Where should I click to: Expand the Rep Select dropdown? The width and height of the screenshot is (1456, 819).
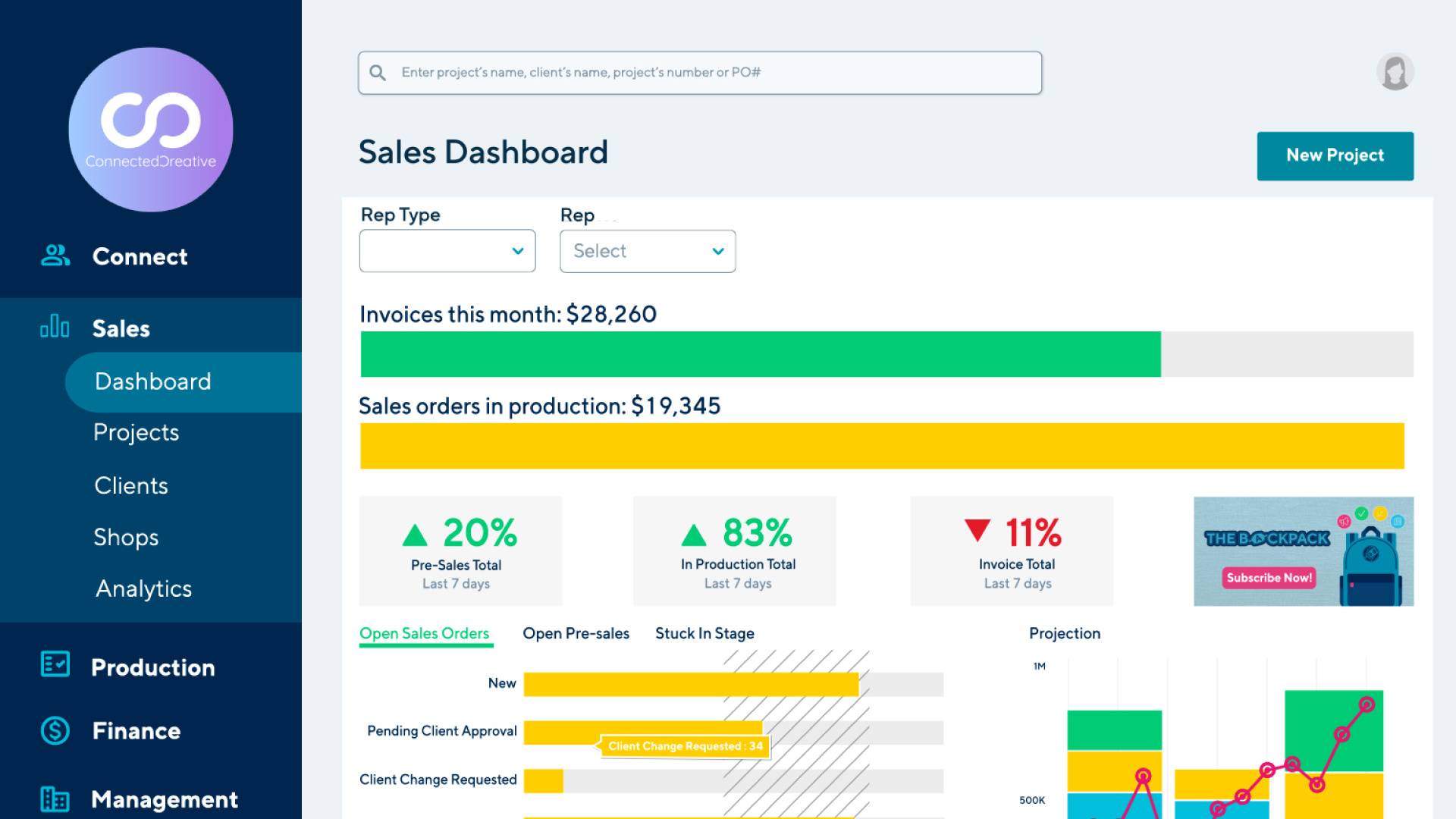(647, 251)
